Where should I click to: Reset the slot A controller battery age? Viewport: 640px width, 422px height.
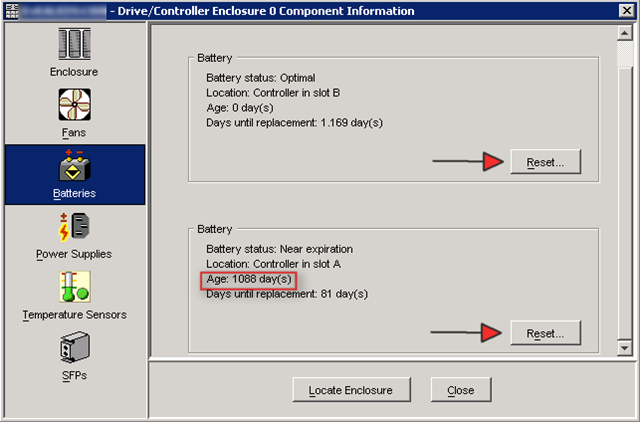tap(545, 332)
